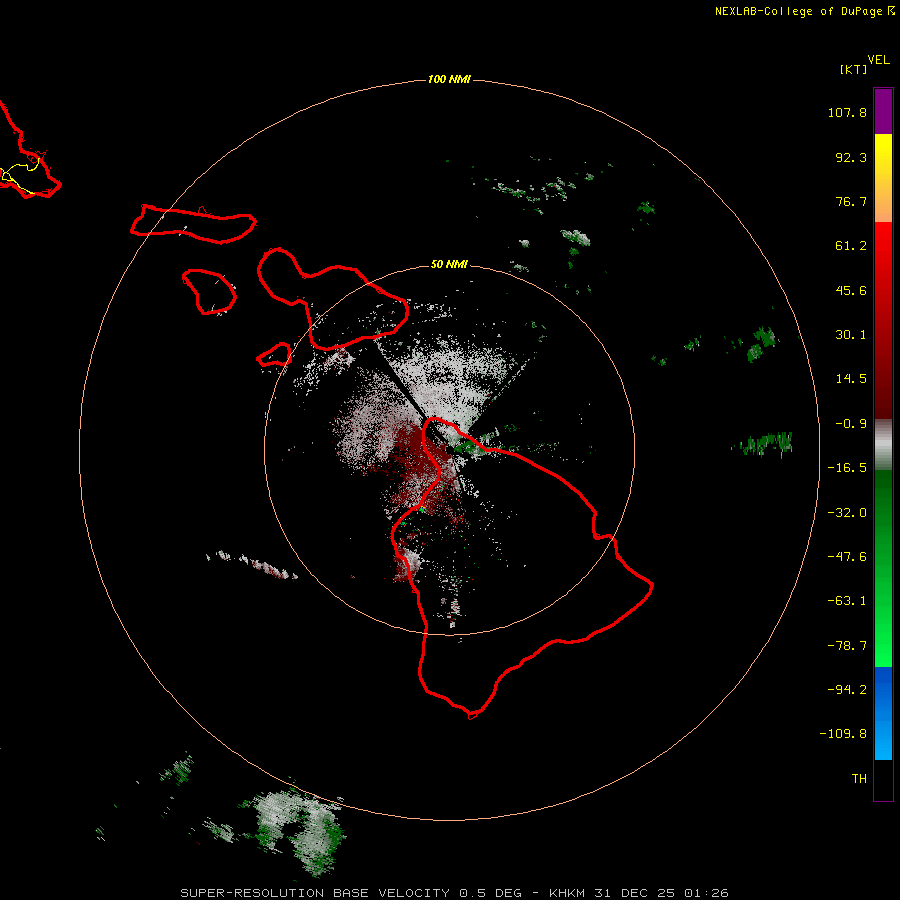Image resolution: width=900 pixels, height=900 pixels.
Task: Click the 107.8 velocity scale value
Action: [x=847, y=112]
